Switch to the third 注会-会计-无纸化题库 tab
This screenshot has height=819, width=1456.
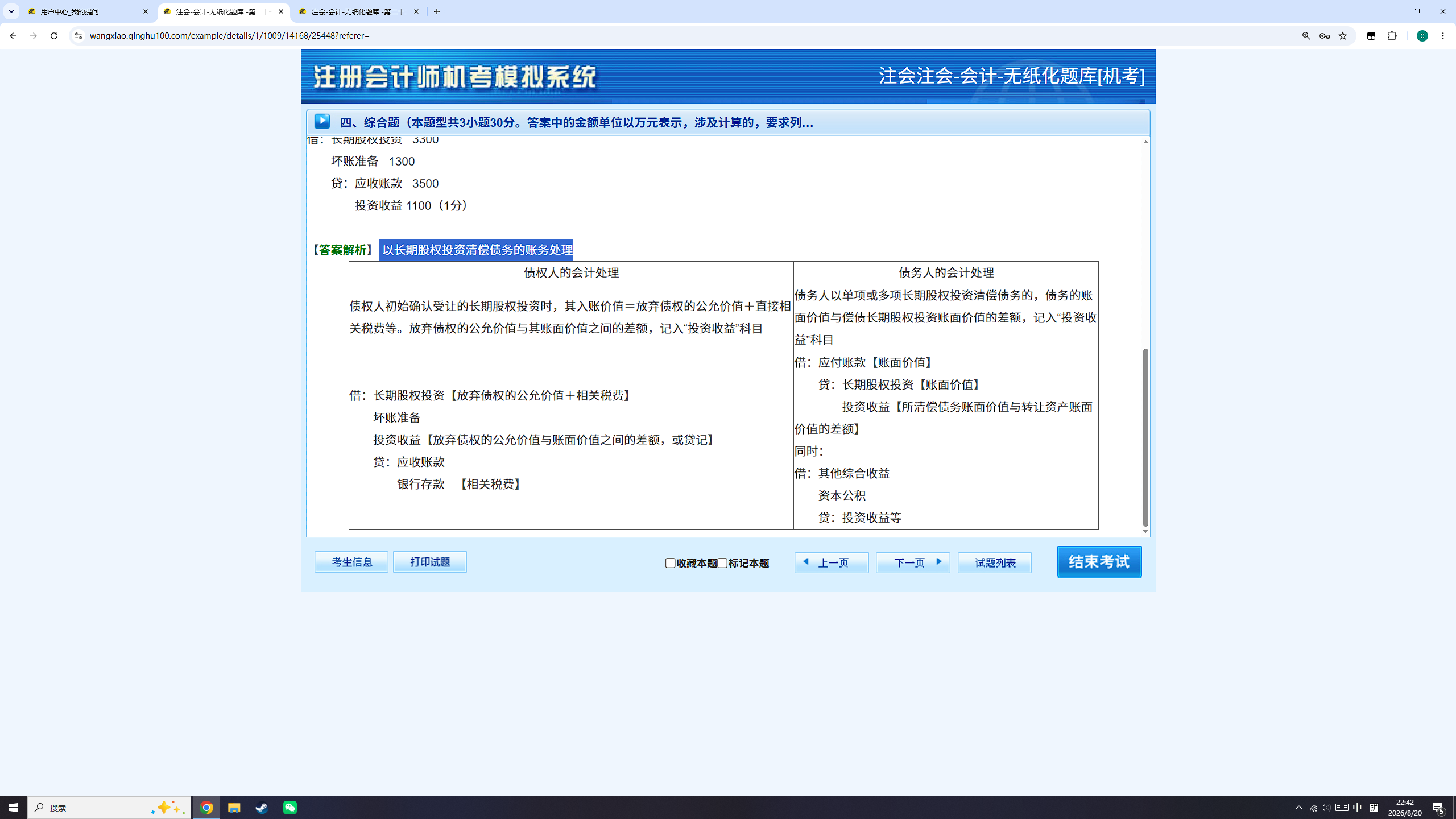(x=358, y=11)
